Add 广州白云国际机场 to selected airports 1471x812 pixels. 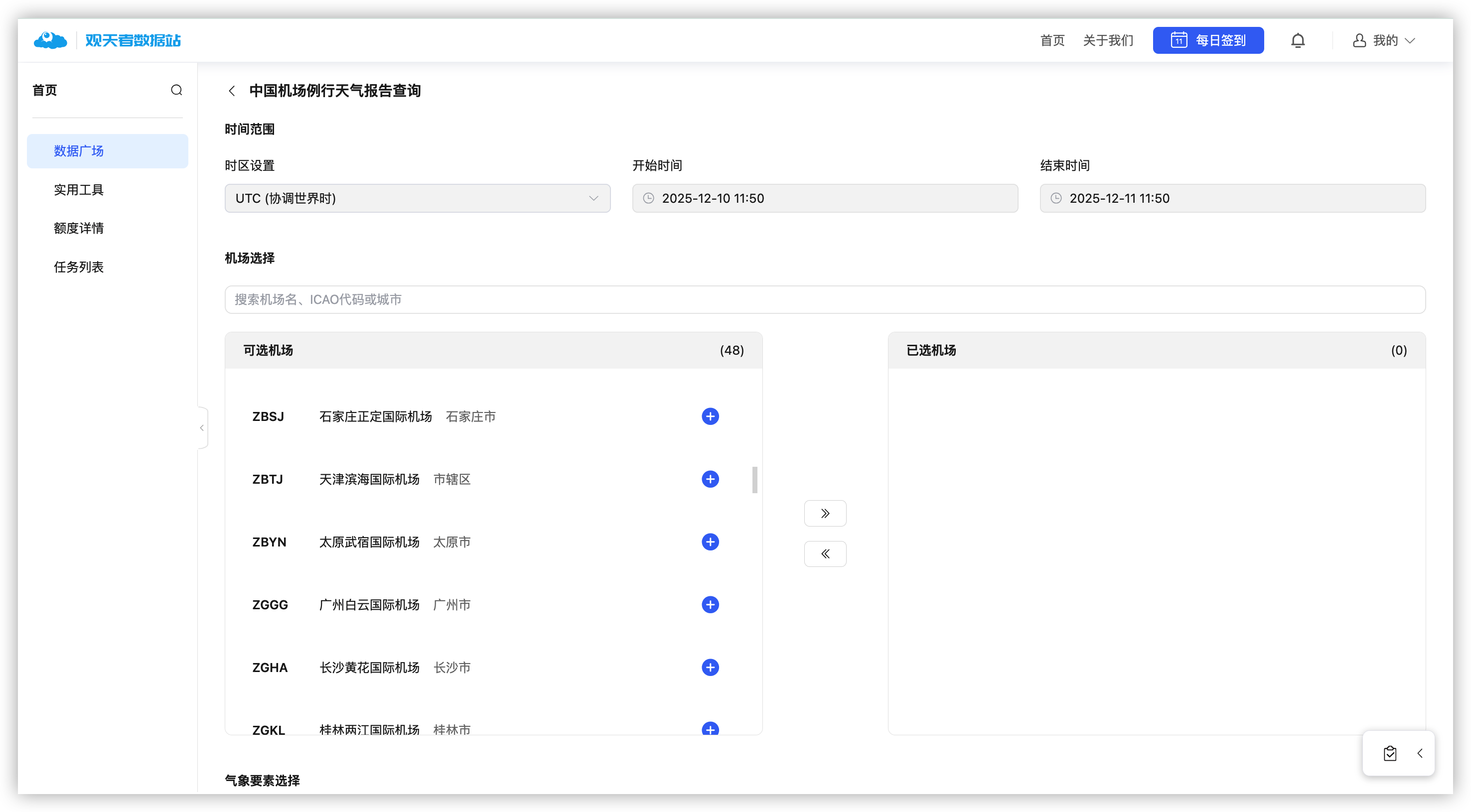coord(710,605)
